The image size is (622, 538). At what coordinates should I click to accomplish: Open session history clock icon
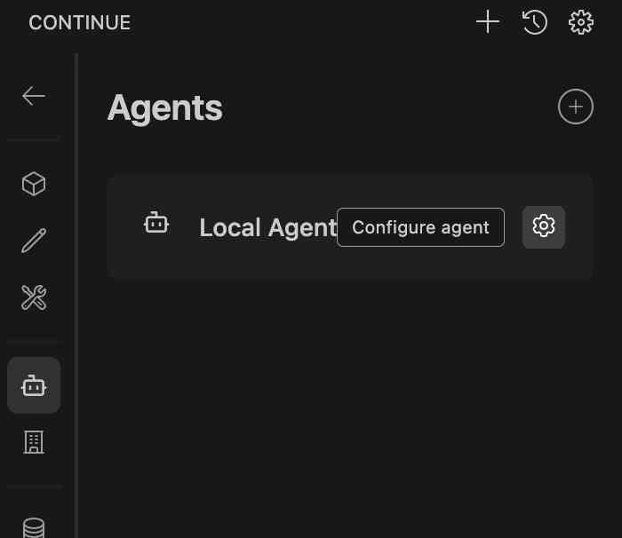[x=535, y=22]
